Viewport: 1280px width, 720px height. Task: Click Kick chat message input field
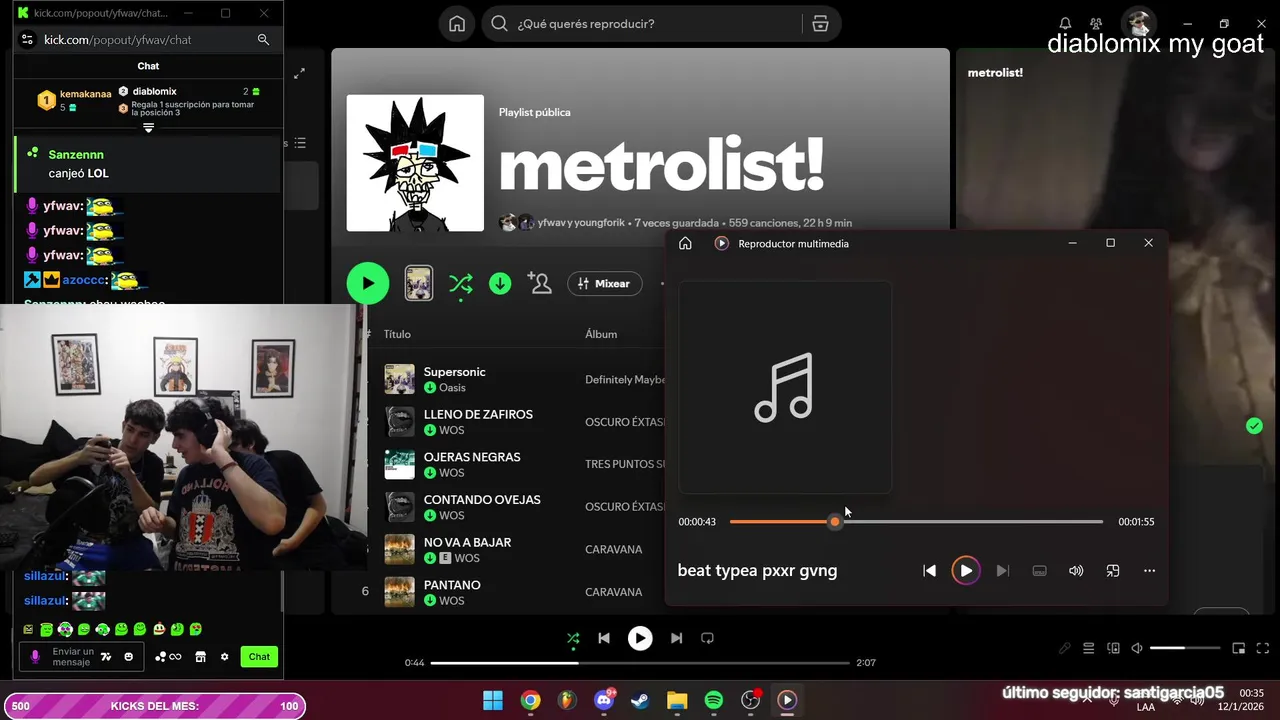pyautogui.click(x=71, y=657)
